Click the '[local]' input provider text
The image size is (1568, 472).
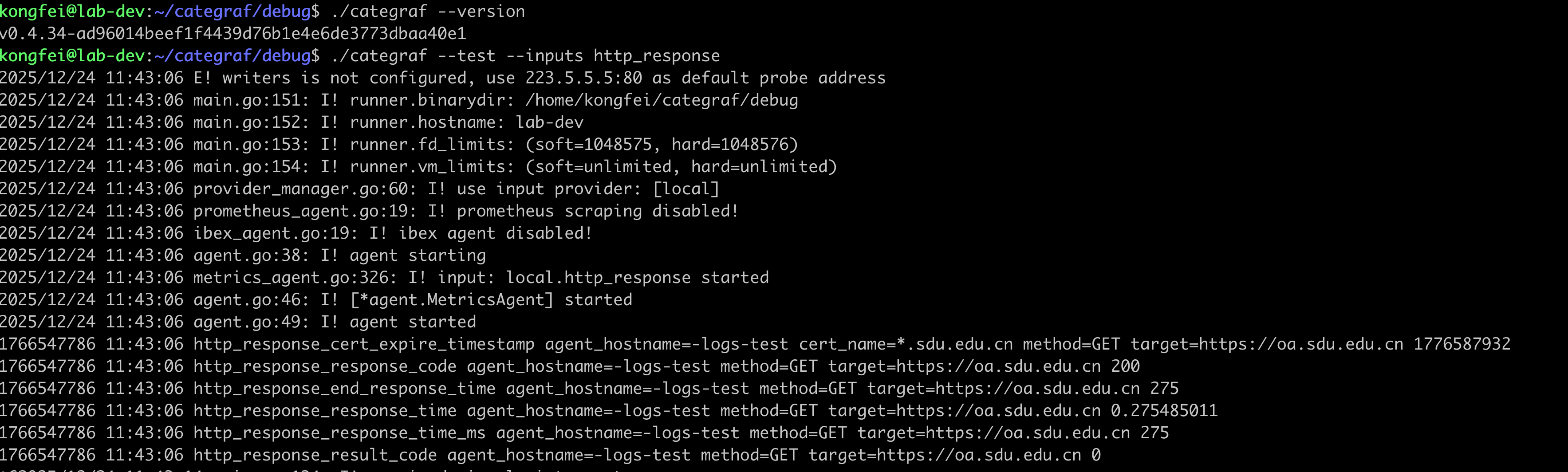click(686, 189)
